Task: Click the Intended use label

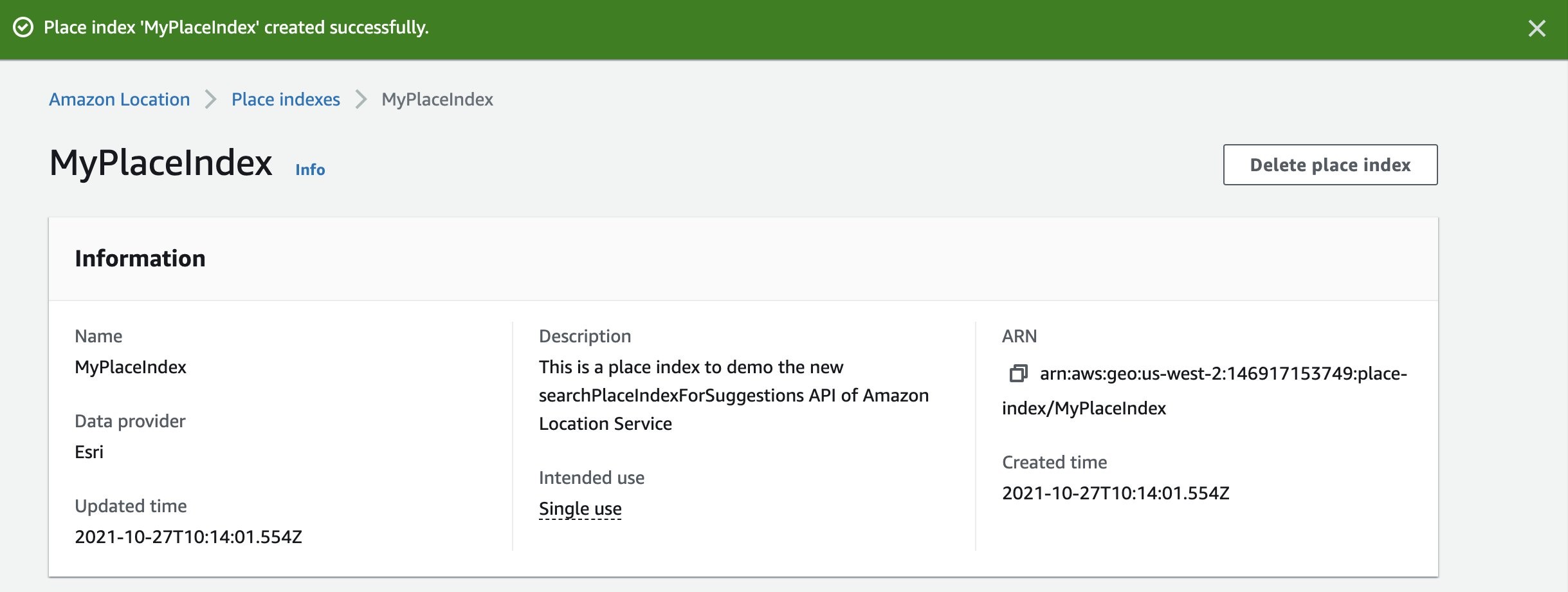Action: [592, 477]
